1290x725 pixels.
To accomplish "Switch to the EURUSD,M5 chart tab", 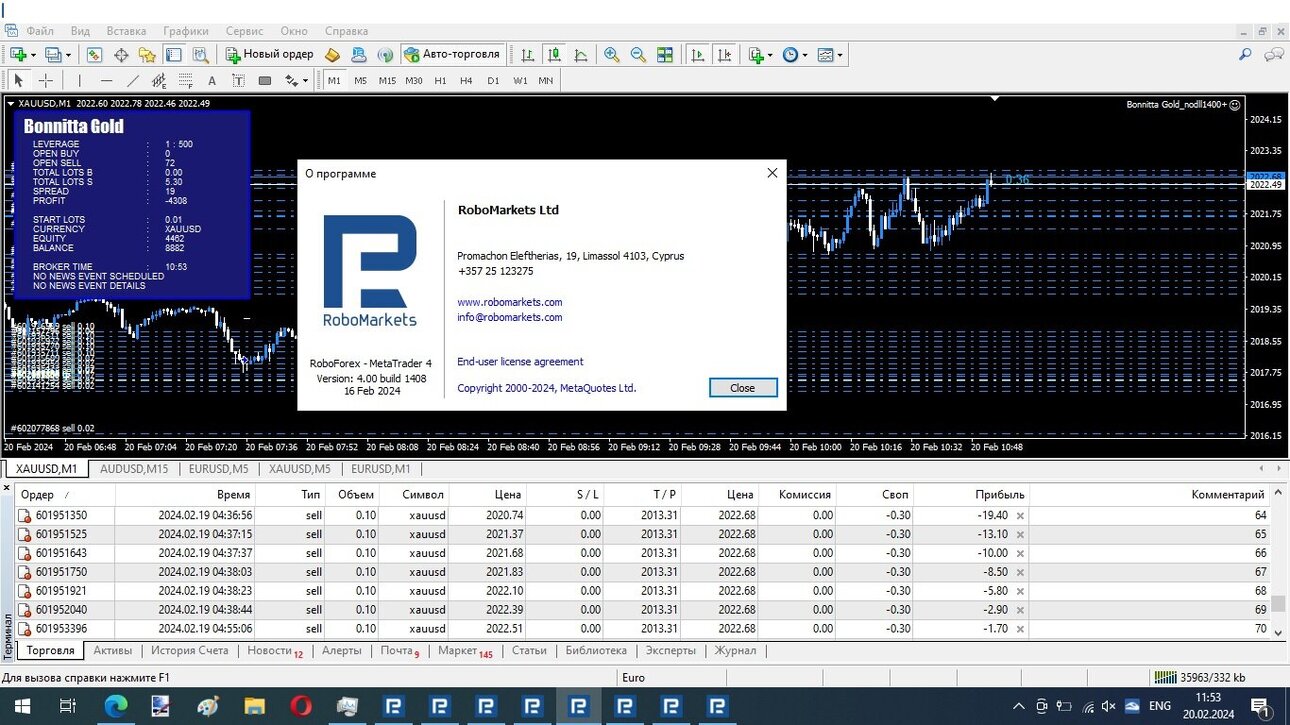I will (216, 469).
